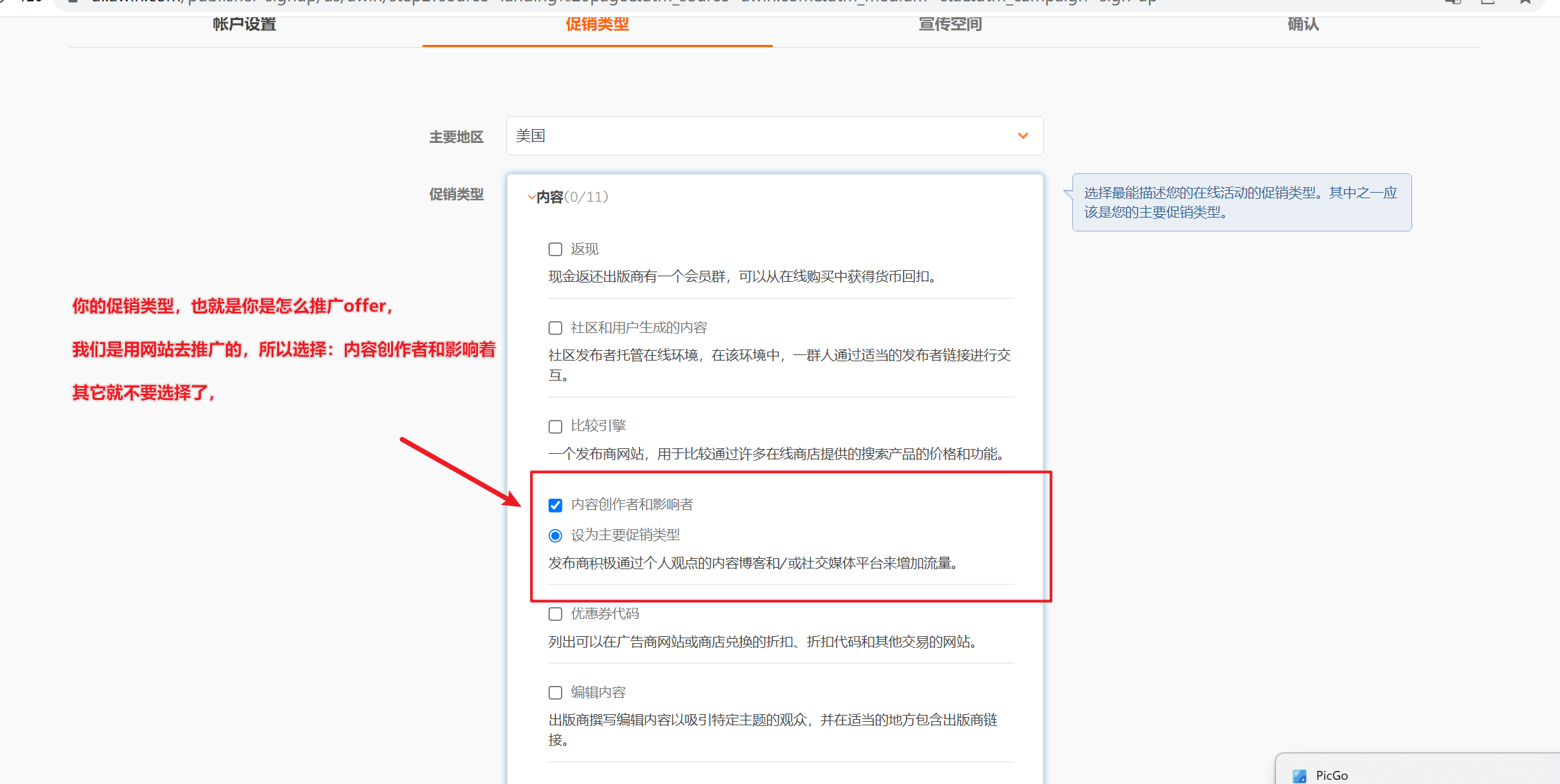This screenshot has height=784, width=1560.
Task: Toggle the 编辑内容 checkbox
Action: click(x=555, y=693)
